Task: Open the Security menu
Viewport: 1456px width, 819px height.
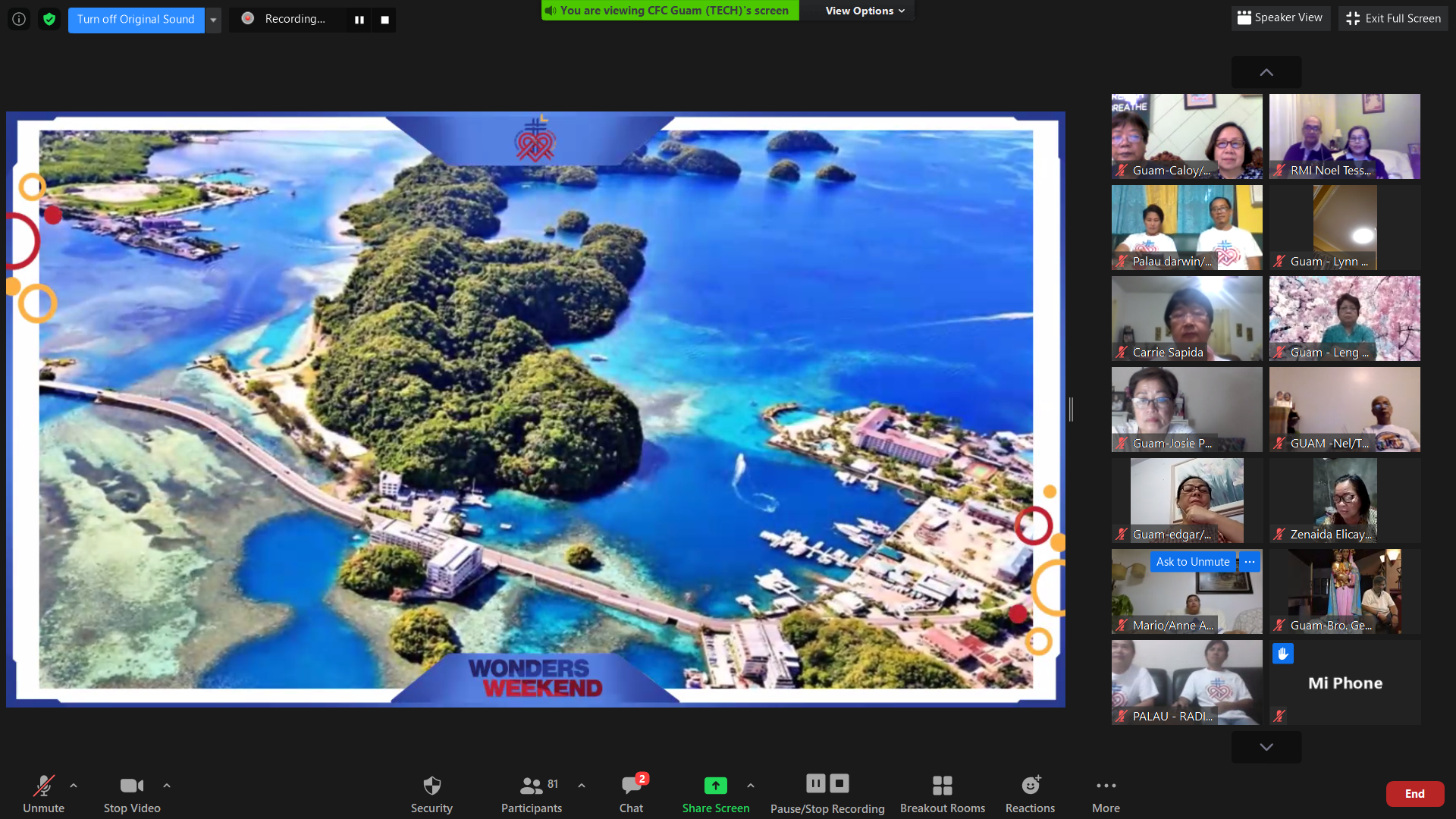Action: [x=431, y=793]
